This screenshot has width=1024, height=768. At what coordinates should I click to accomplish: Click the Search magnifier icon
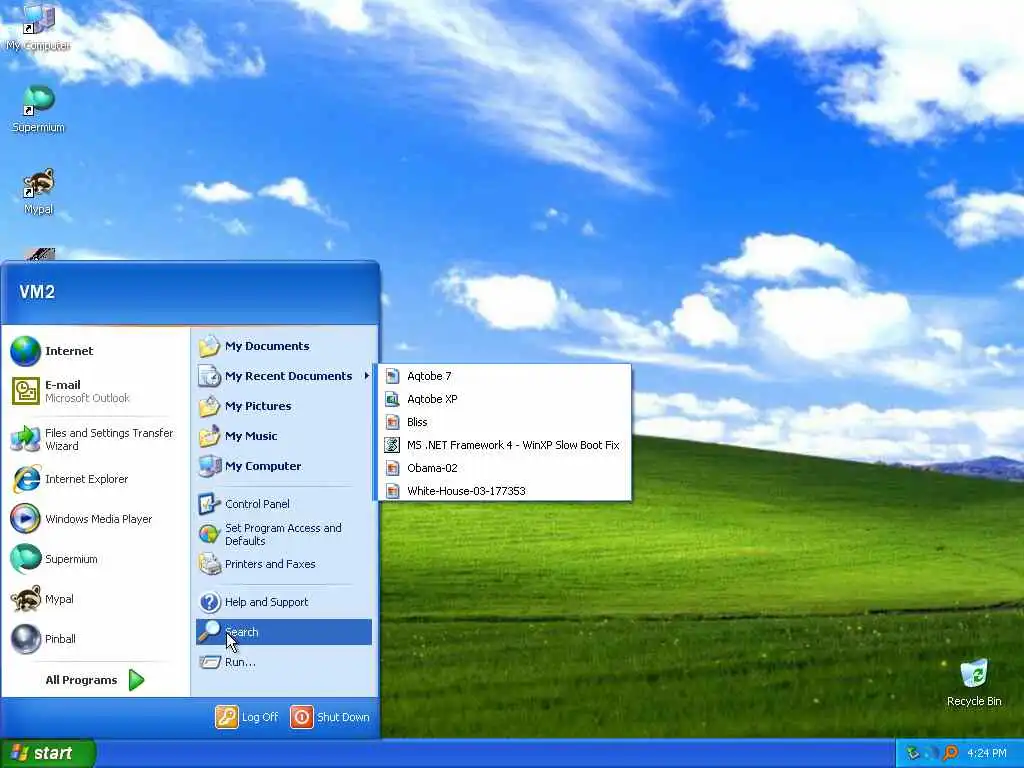pyautogui.click(x=210, y=632)
